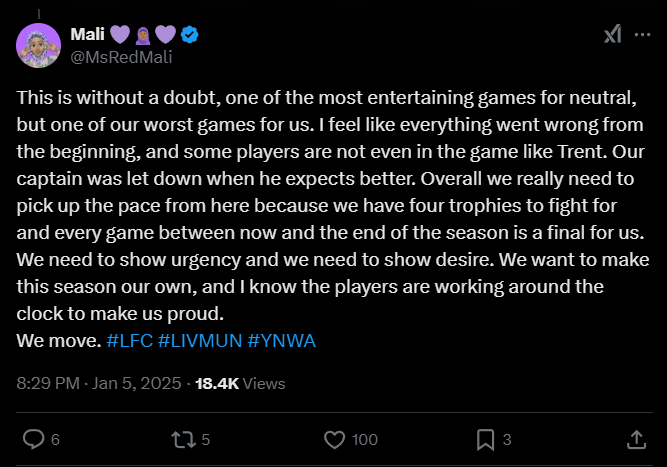The width and height of the screenshot is (667, 467).
Task: Click the like count 100
Action: pos(365,440)
